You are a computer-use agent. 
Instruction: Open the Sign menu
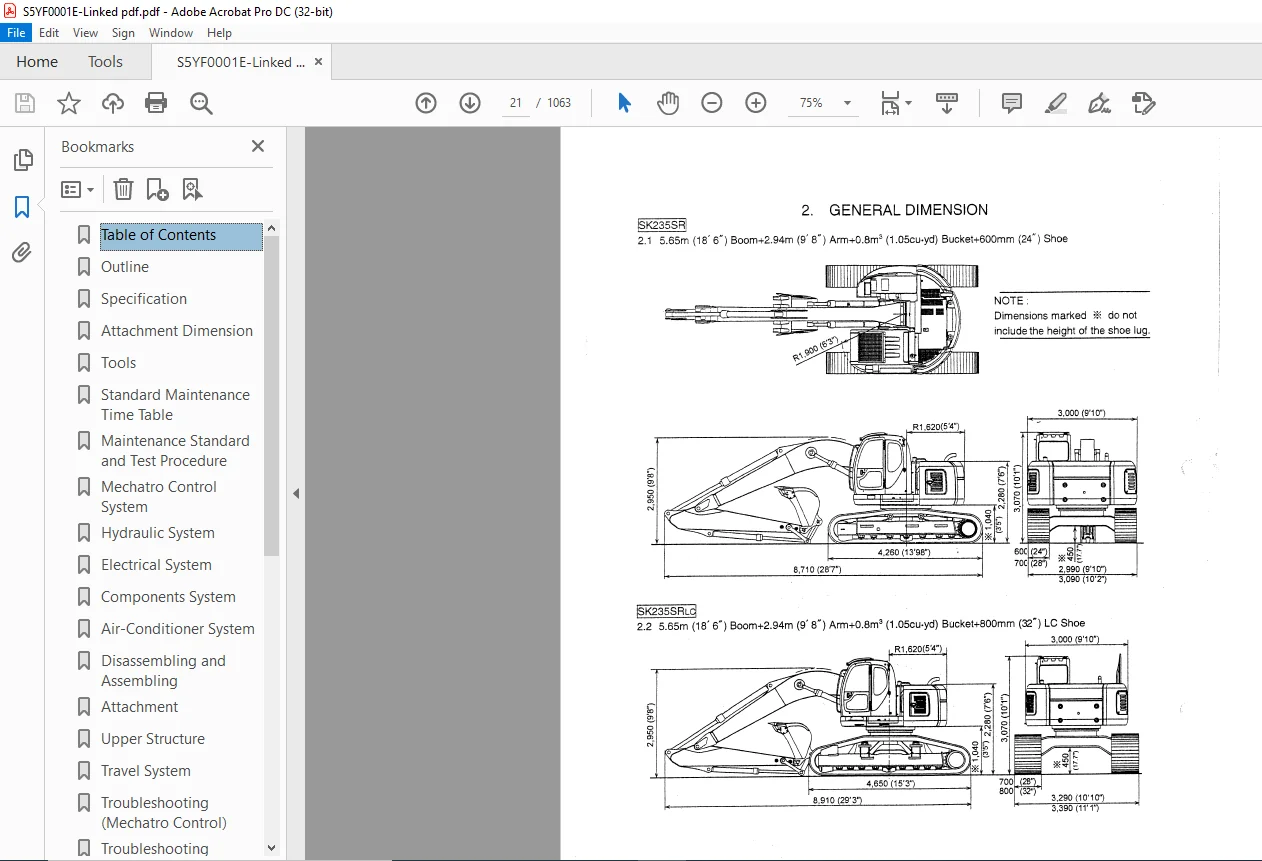(x=123, y=33)
